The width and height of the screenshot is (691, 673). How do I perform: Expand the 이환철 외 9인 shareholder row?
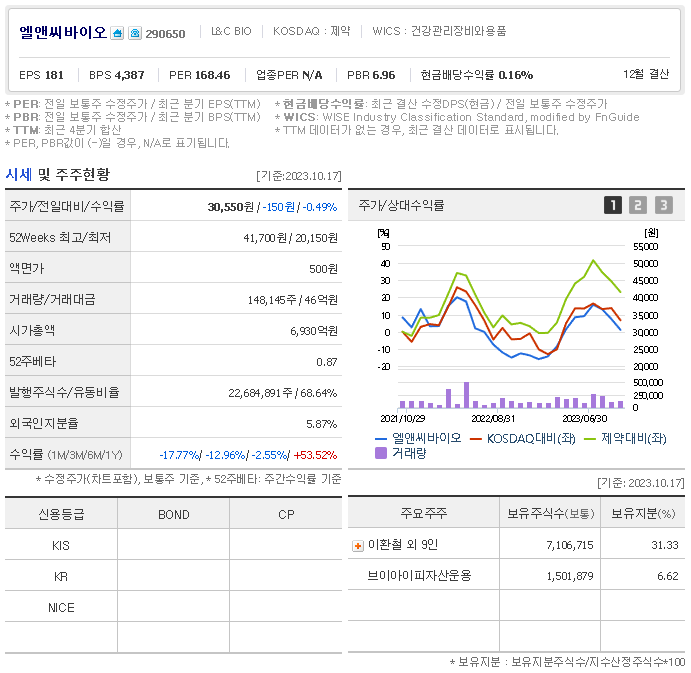point(357,546)
